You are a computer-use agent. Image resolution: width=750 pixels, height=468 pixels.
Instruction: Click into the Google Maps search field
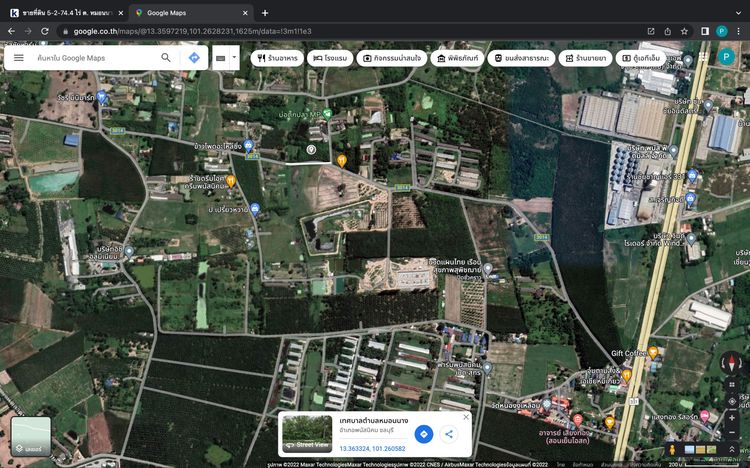pos(90,58)
